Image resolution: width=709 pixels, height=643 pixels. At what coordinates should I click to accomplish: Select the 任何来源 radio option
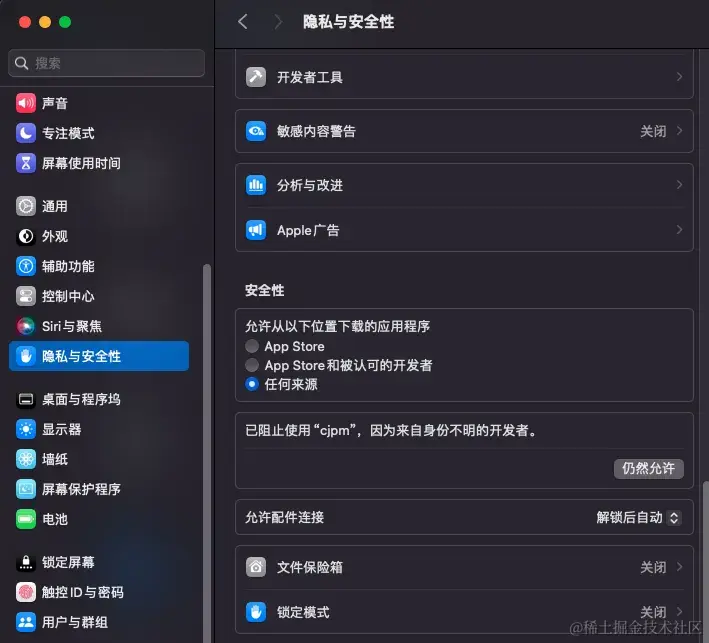click(x=252, y=384)
